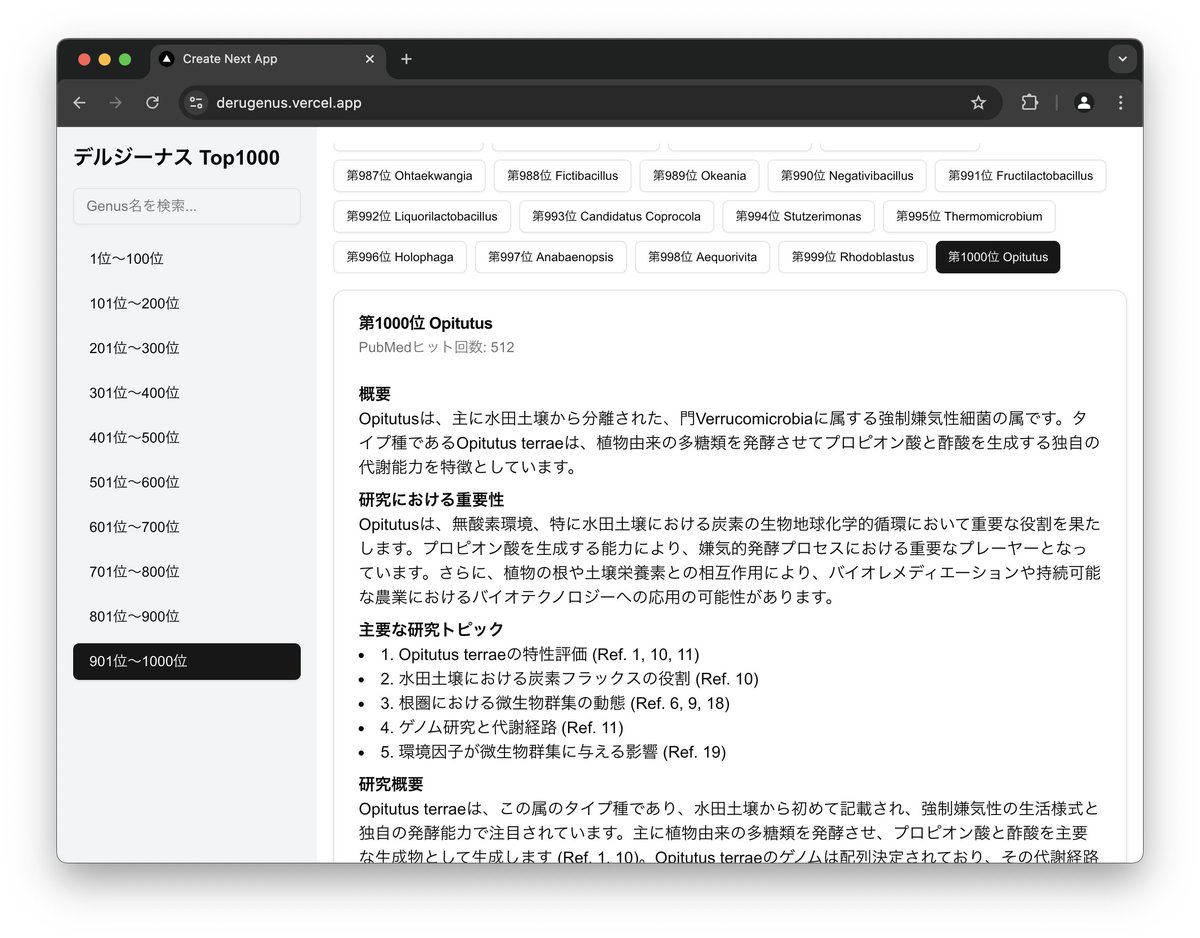
Task: Reload the current page
Action: 152,102
